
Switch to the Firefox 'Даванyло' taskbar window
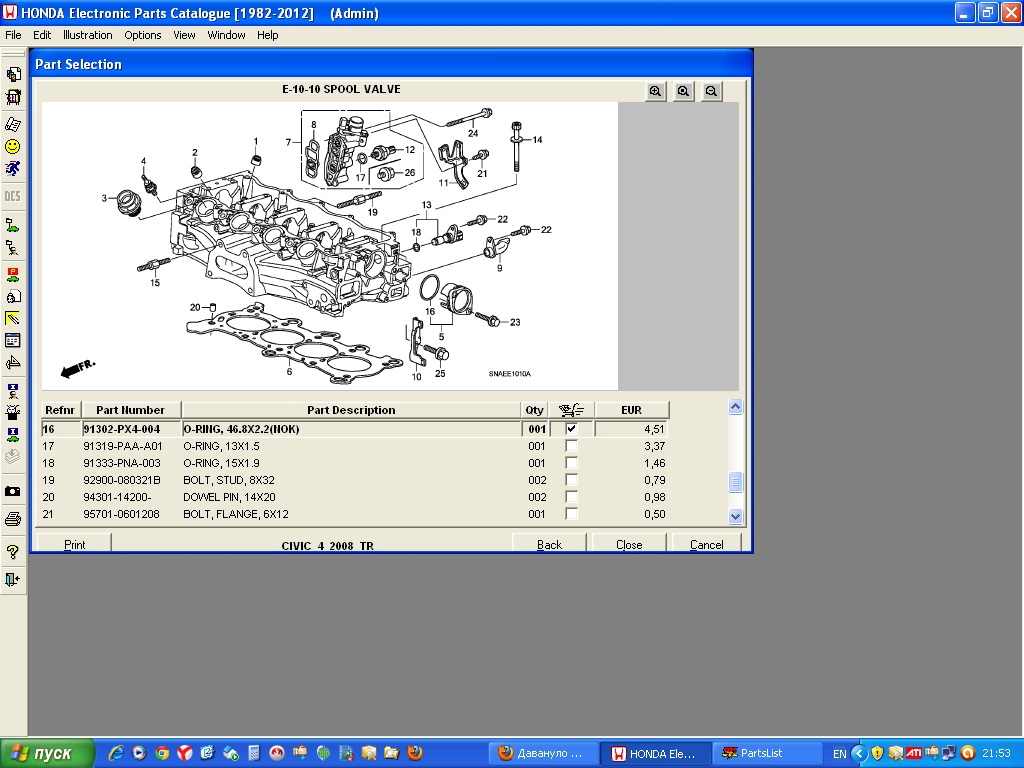[544, 753]
